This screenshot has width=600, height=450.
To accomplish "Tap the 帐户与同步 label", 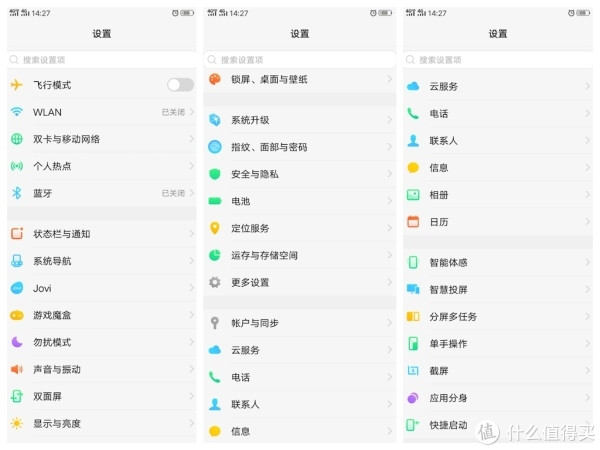I will click(x=254, y=323).
